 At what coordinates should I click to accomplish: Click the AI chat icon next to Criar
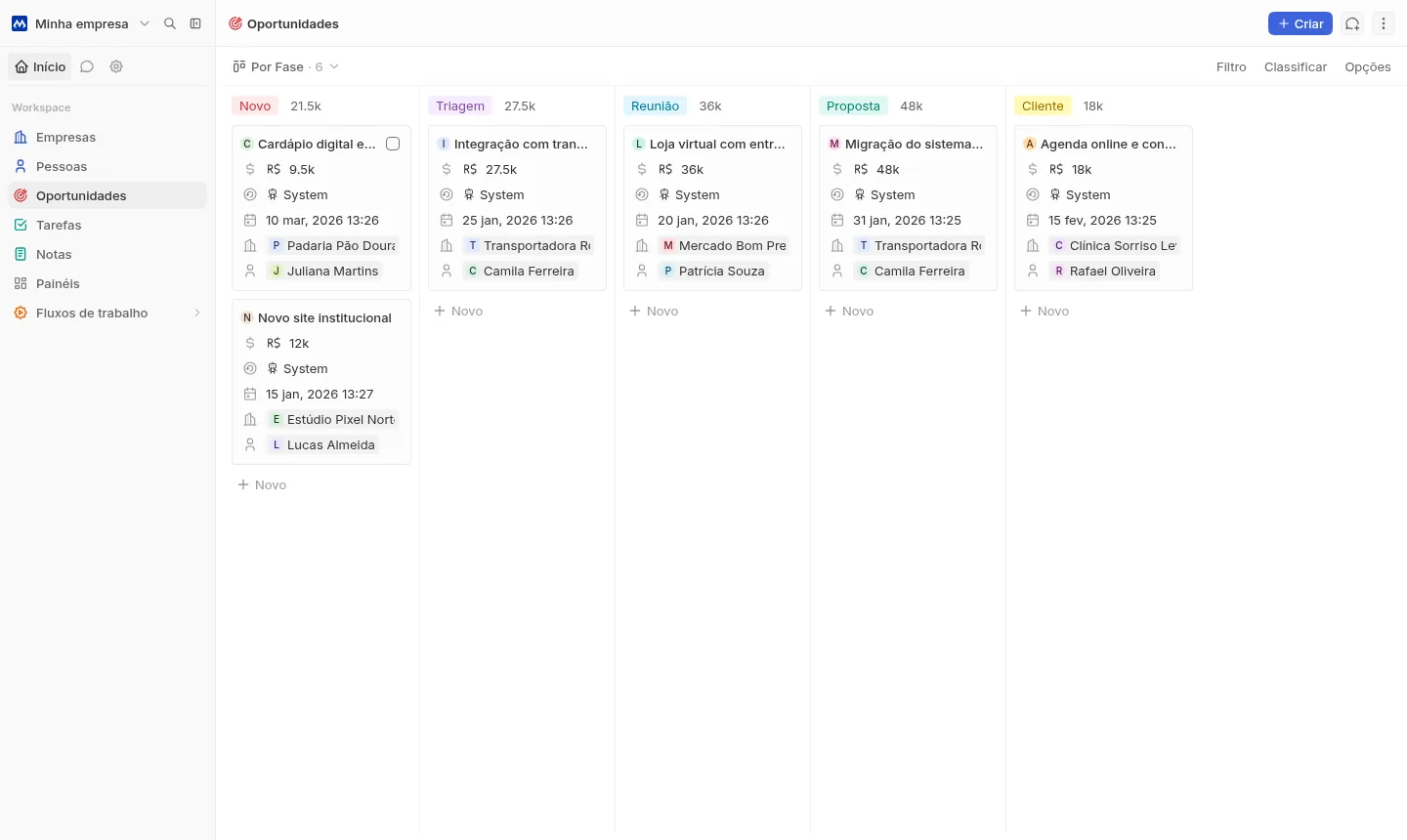click(1352, 23)
